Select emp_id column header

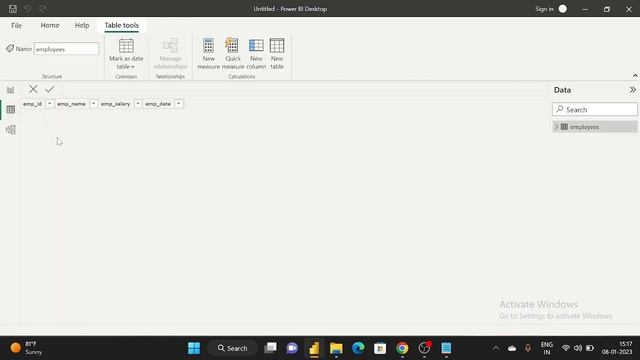click(33, 104)
